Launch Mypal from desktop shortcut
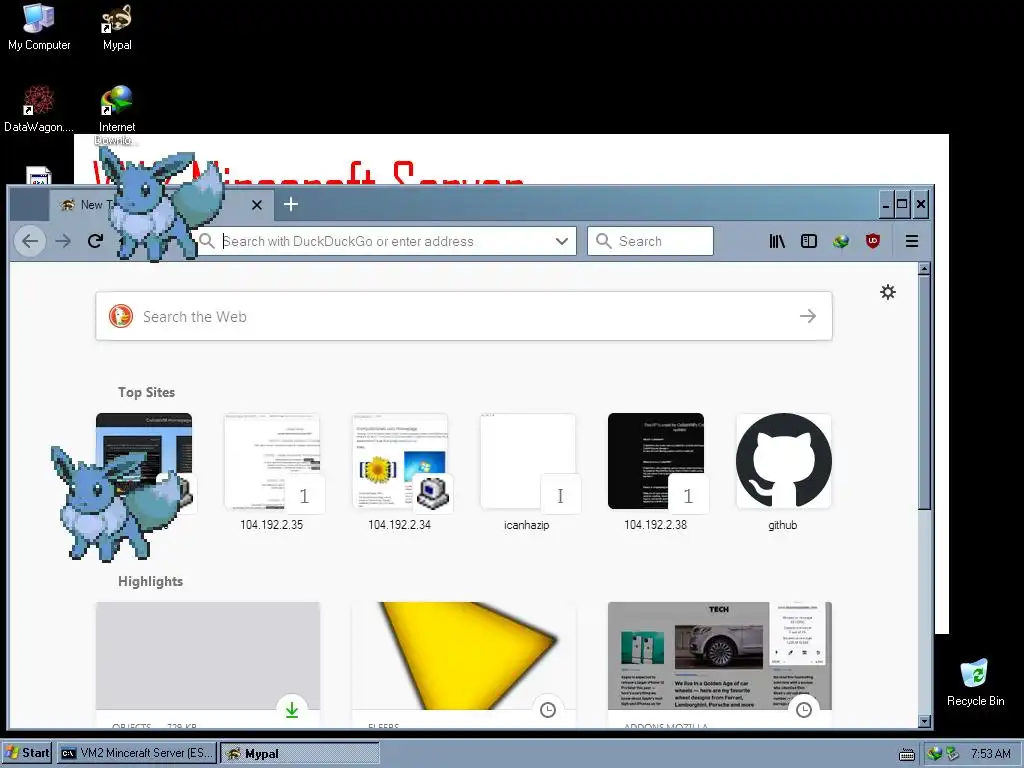Viewport: 1024px width, 768px height. coord(117,27)
